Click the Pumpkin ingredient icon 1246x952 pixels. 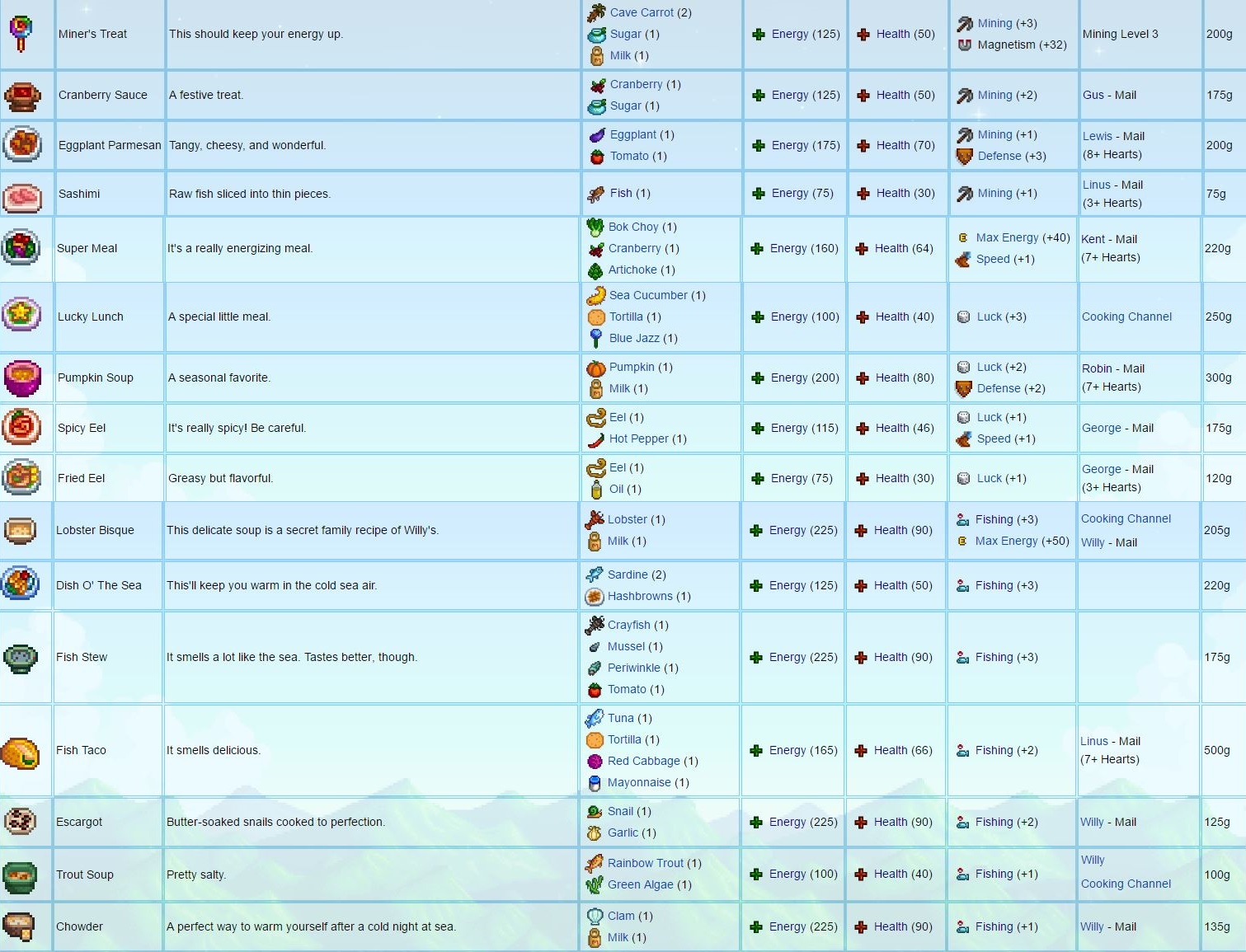595,367
